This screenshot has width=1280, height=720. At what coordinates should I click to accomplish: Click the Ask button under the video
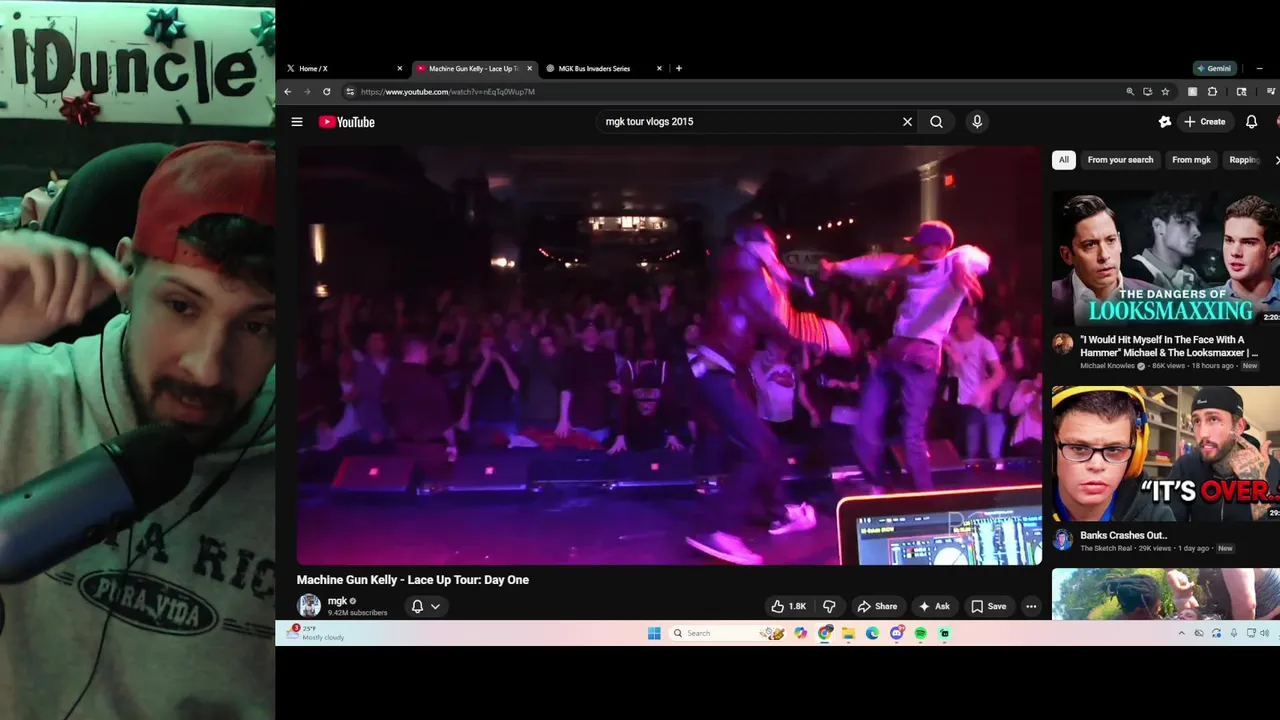[933, 606]
